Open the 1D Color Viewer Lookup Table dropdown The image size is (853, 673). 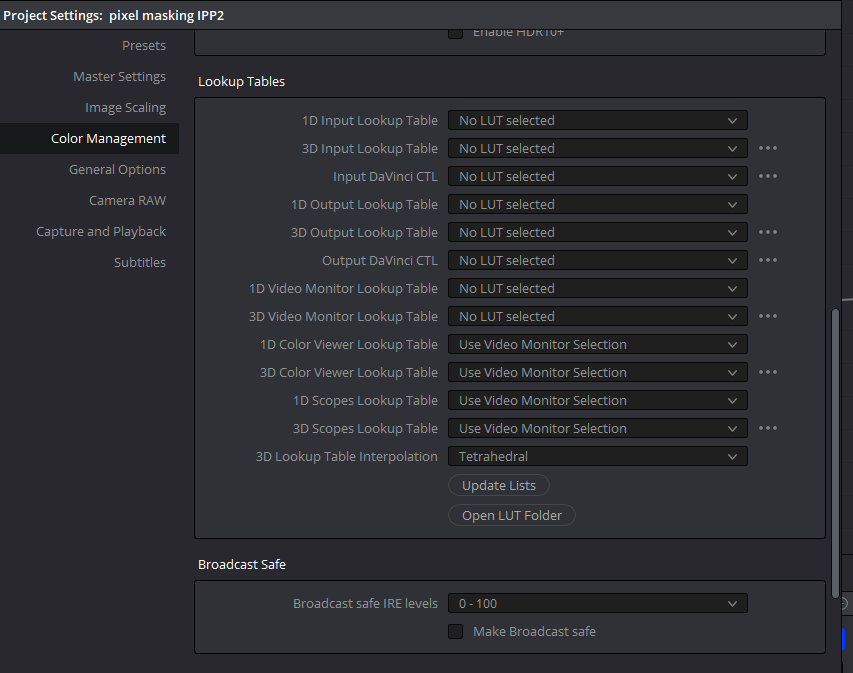[x=597, y=344]
